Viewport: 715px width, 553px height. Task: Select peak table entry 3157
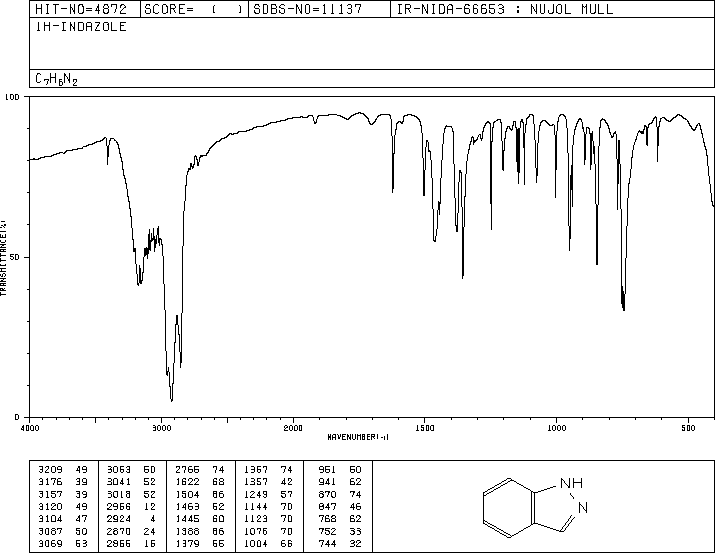pos(50,494)
